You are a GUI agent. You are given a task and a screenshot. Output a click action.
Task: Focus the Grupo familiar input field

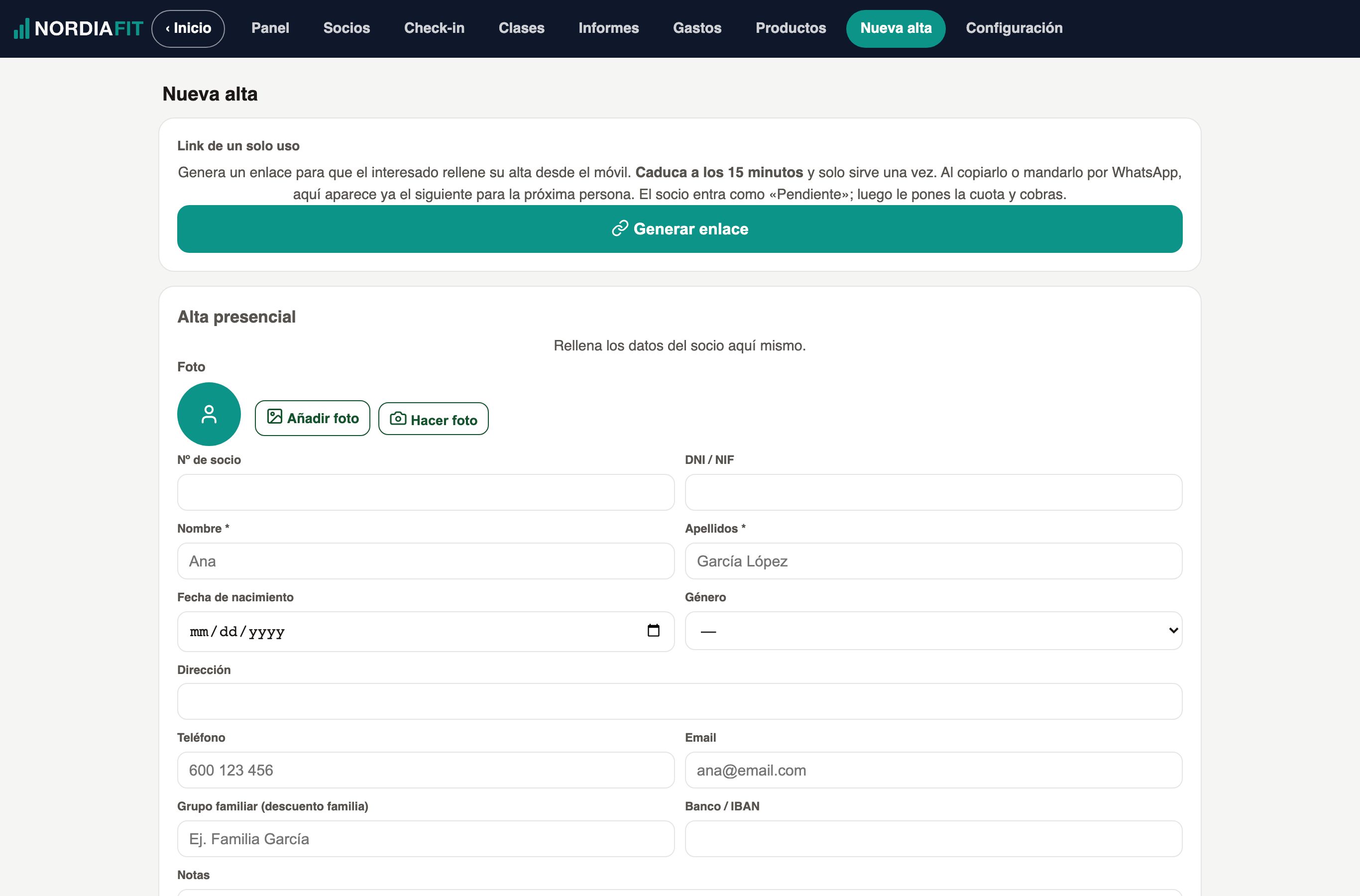[426, 839]
